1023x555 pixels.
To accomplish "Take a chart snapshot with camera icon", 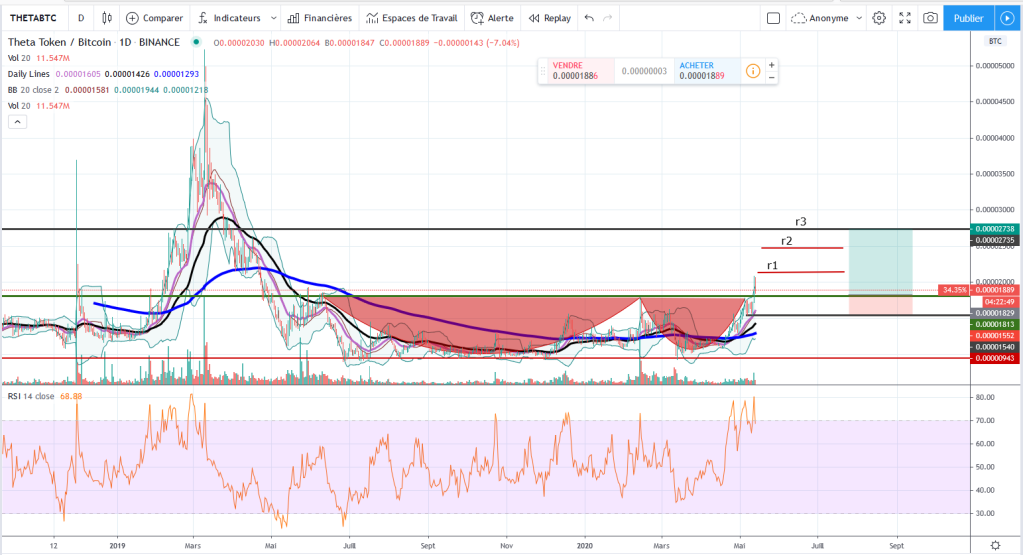I will tap(930, 18).
